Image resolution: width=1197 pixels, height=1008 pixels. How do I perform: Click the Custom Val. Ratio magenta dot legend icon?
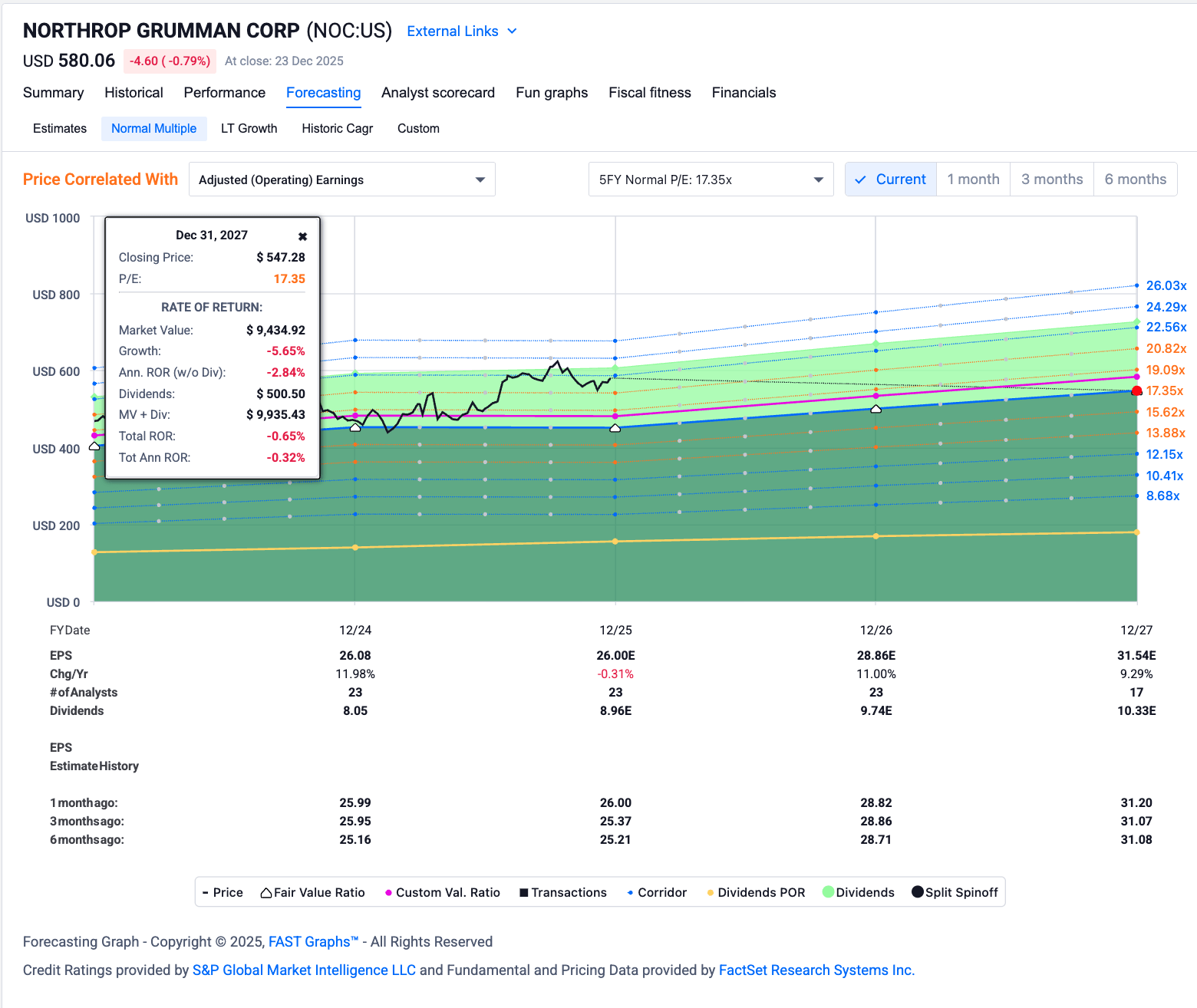389,892
